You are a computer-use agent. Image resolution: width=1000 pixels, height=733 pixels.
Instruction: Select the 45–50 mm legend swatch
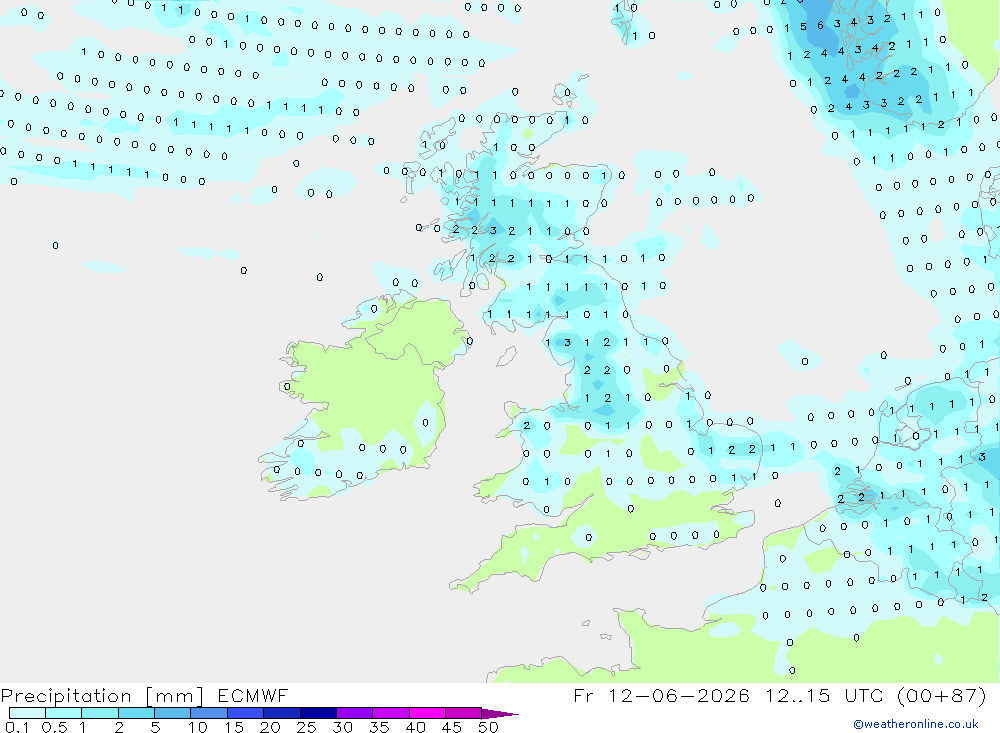pyautogui.click(x=463, y=713)
